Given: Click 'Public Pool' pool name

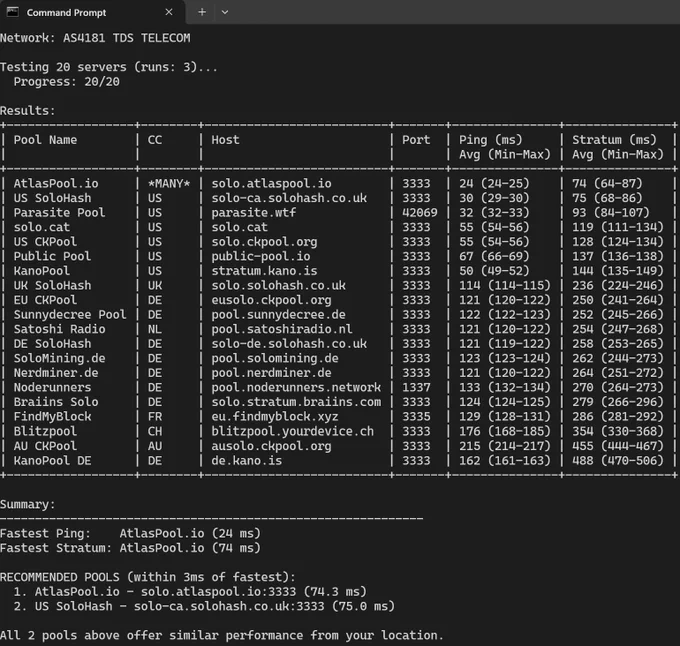Looking at the screenshot, I should coord(52,257).
